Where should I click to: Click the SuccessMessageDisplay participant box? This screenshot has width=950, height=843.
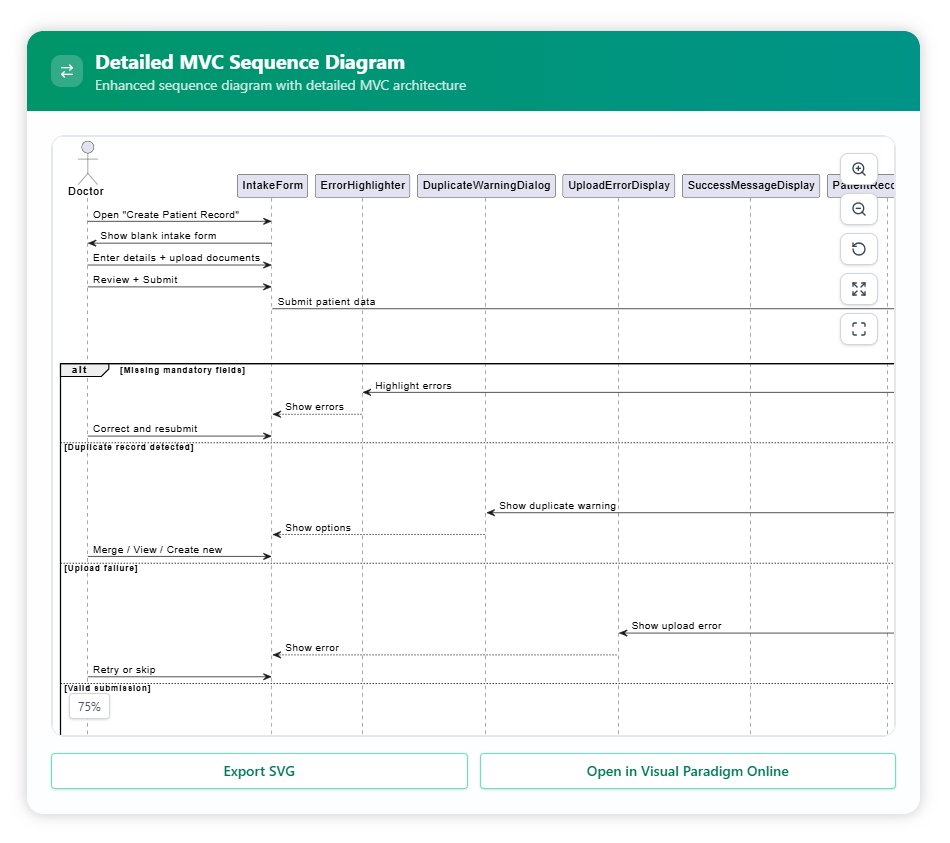[x=751, y=185]
